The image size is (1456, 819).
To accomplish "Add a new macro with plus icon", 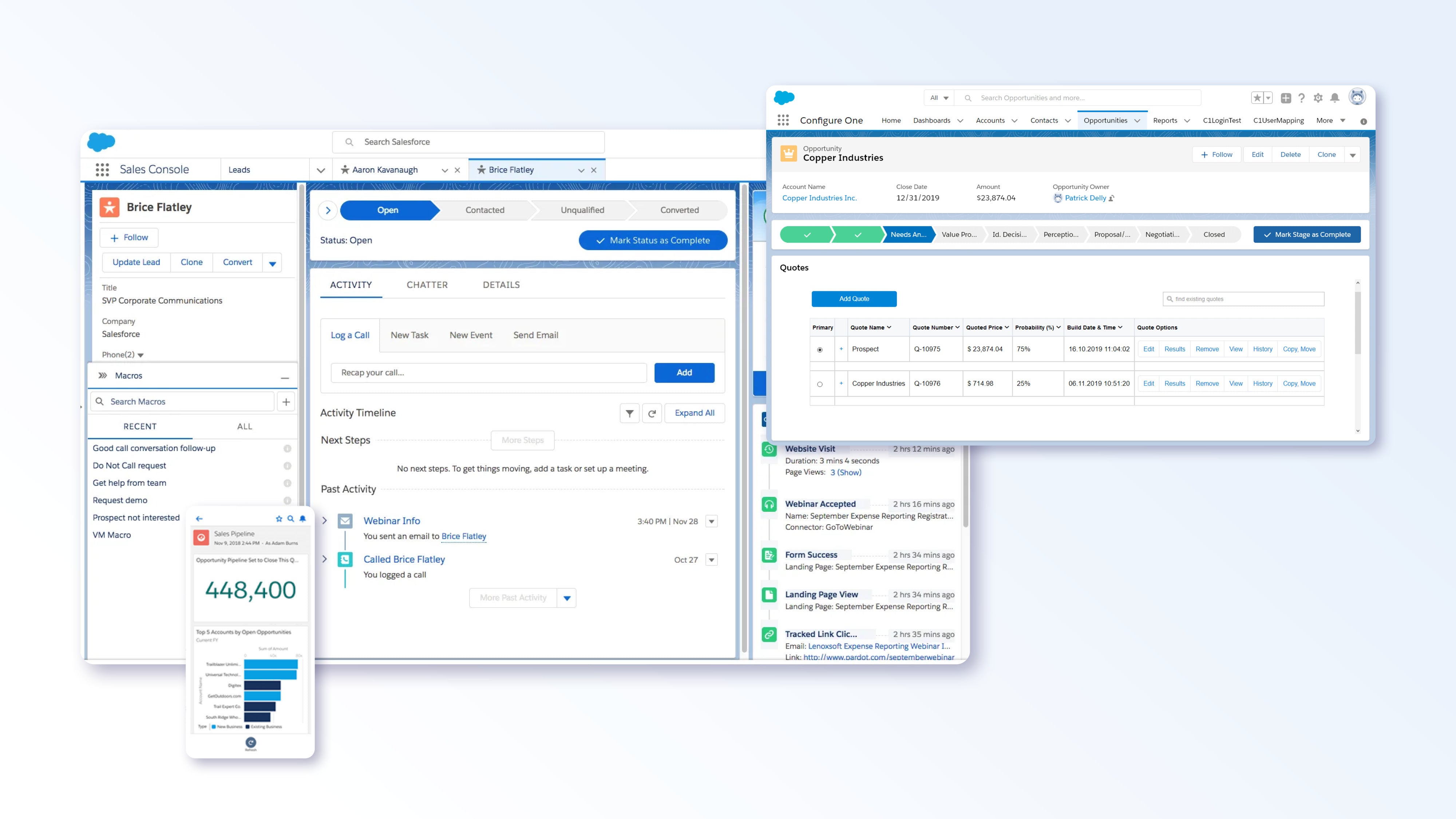I will [x=286, y=402].
